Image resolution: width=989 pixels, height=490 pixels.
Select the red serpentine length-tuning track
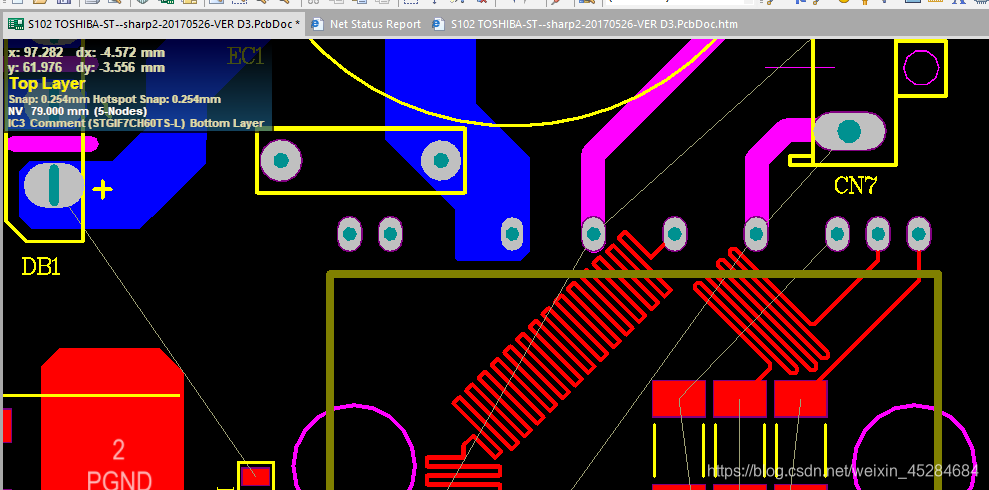tap(563, 344)
